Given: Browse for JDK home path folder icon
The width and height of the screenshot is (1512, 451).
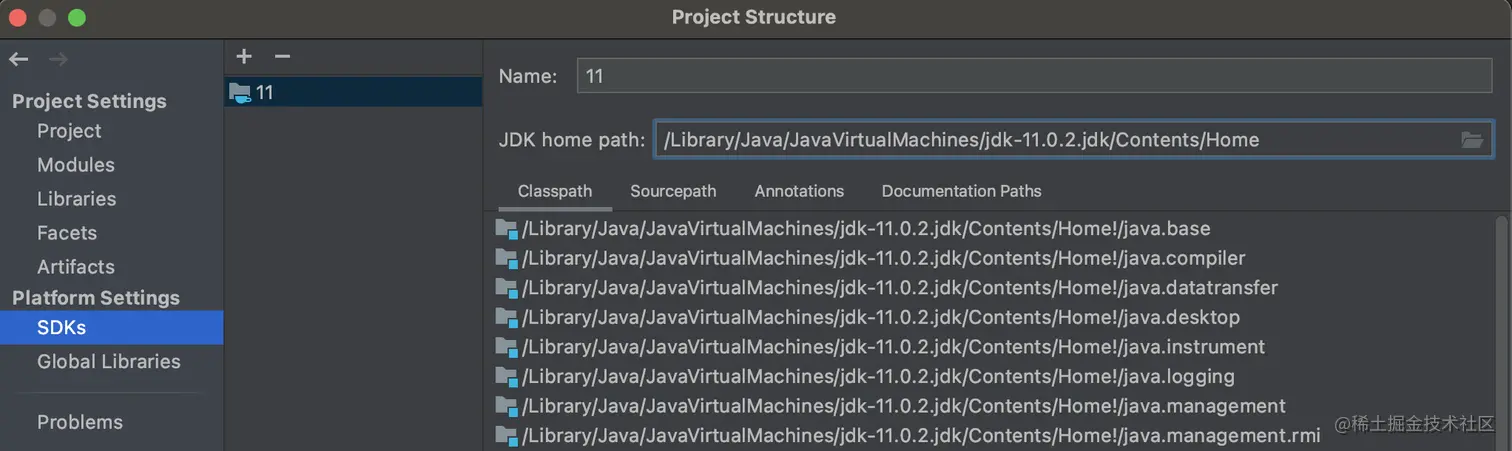Looking at the screenshot, I should (1472, 140).
